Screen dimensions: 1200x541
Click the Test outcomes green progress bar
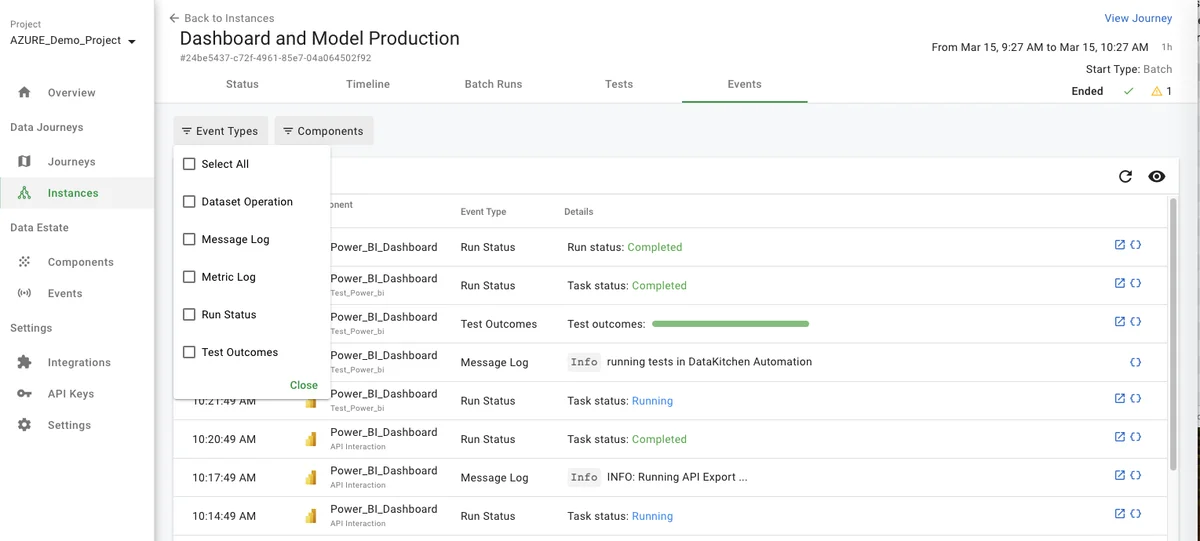tap(730, 324)
